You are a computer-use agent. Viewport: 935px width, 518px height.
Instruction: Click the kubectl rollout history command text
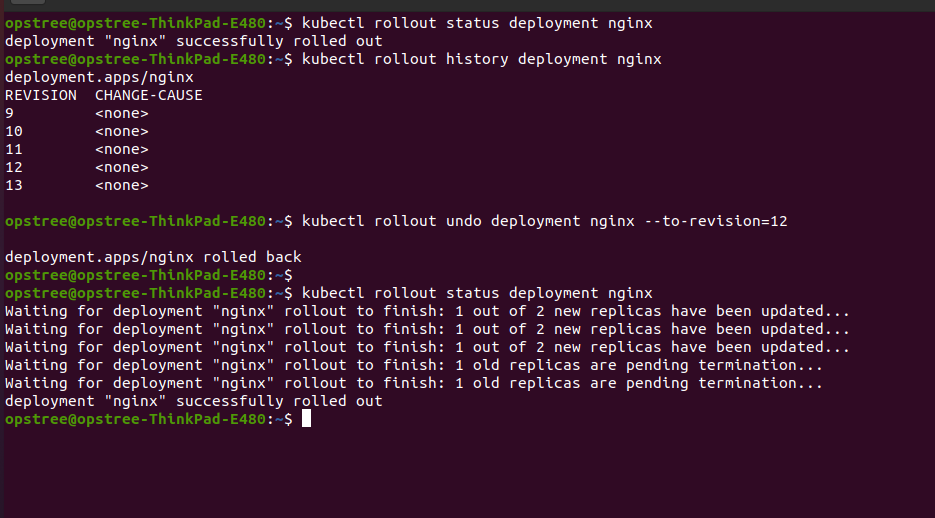pos(481,59)
